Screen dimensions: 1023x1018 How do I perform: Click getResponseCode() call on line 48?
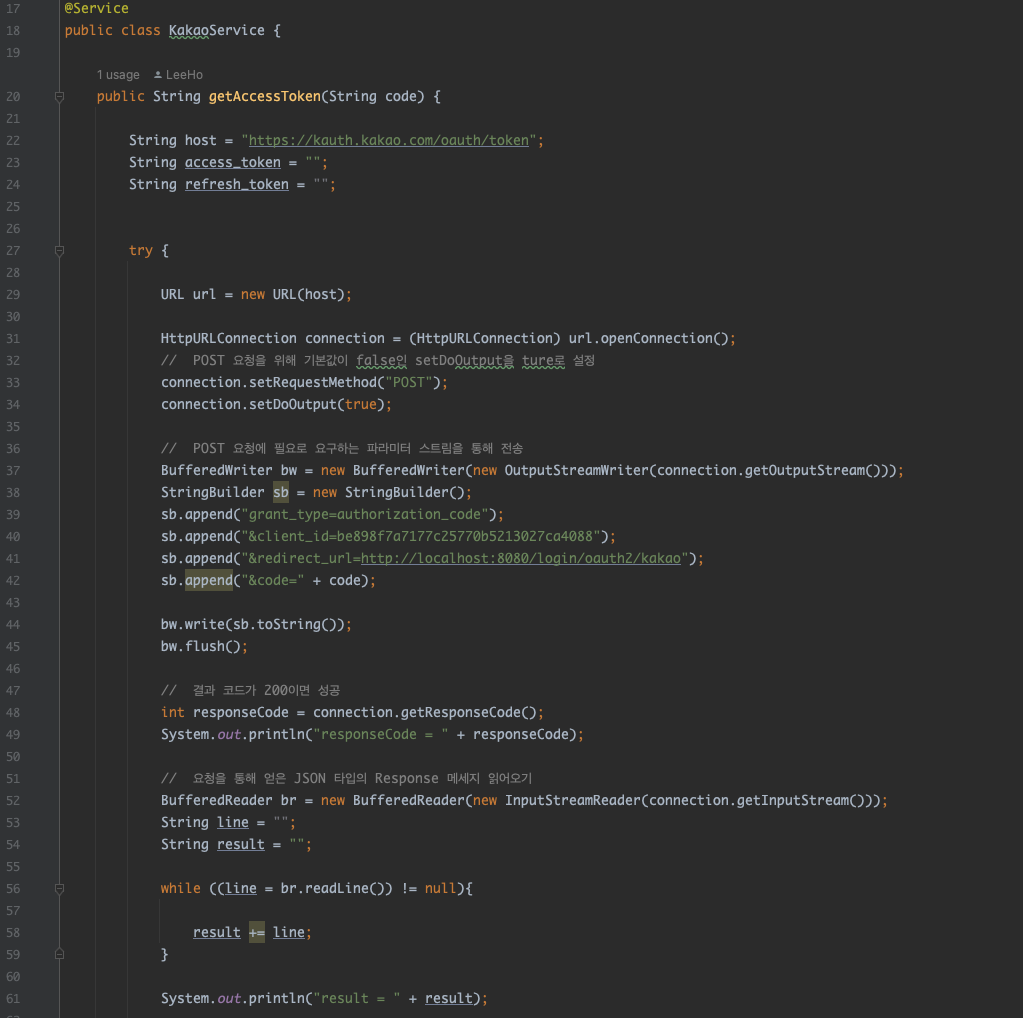(x=468, y=713)
